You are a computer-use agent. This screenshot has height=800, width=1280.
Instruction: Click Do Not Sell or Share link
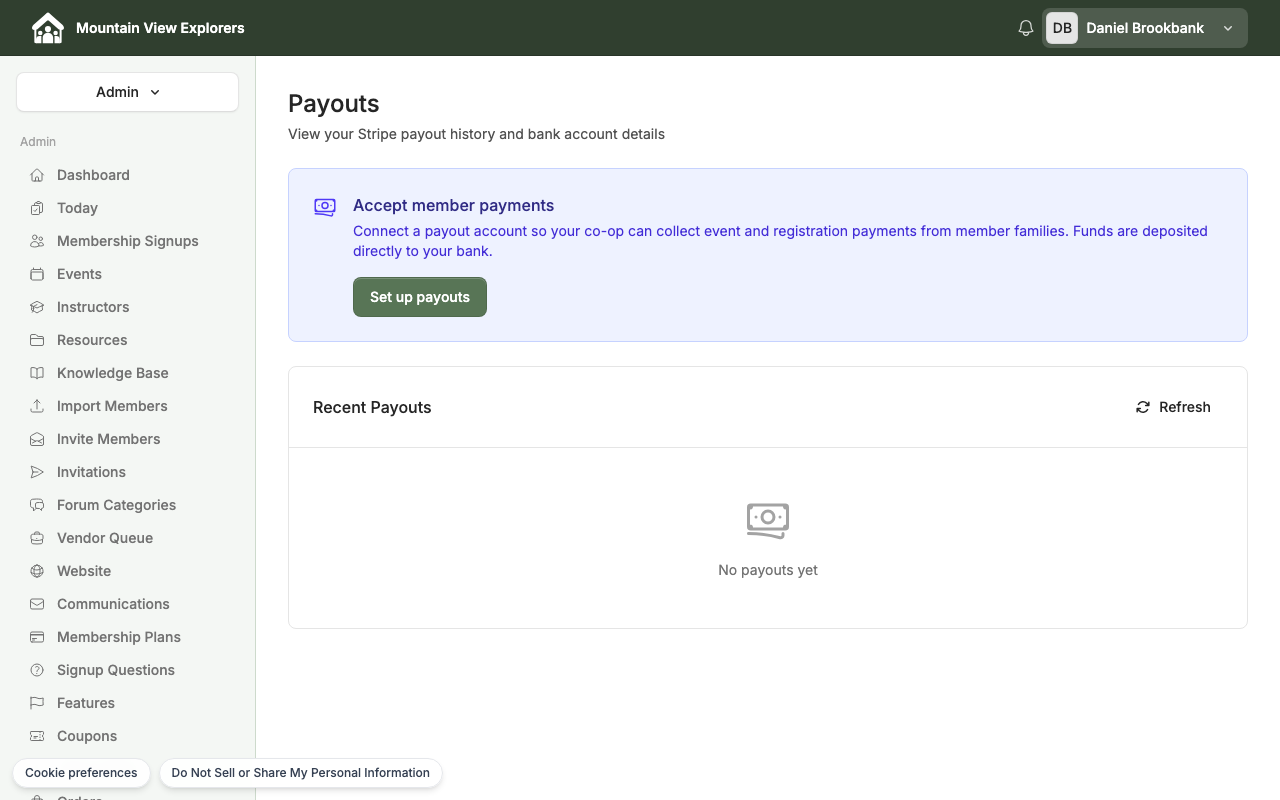(300, 773)
